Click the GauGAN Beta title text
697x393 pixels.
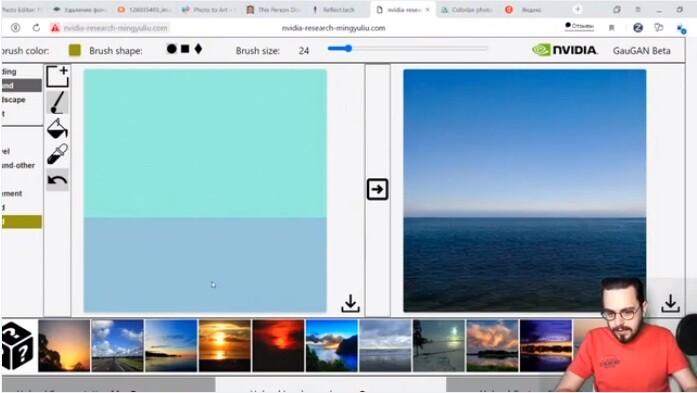coord(641,51)
